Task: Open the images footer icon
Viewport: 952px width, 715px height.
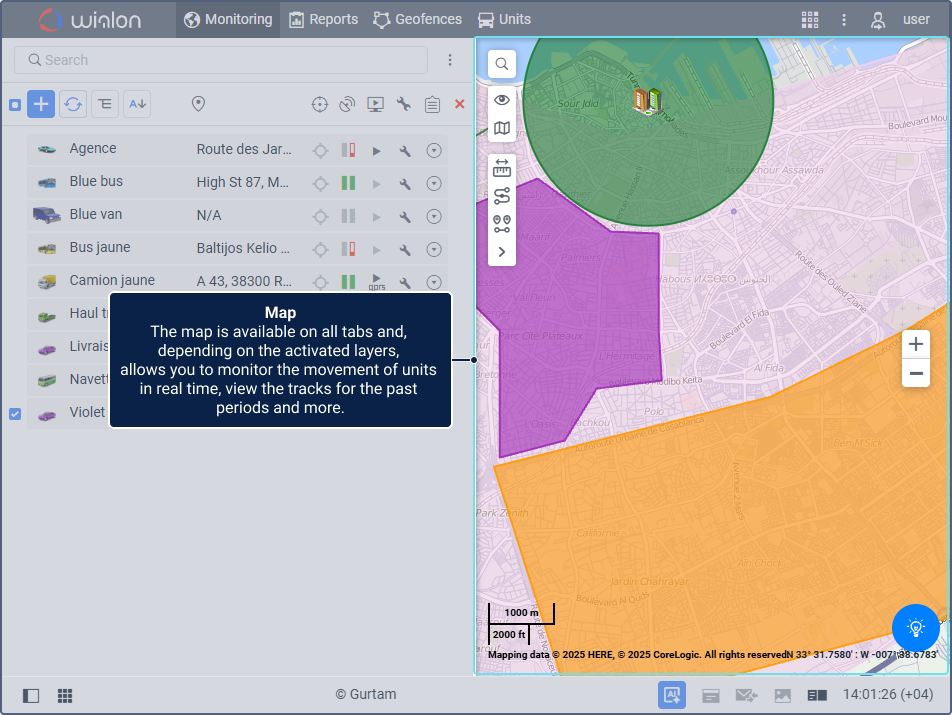Action: [783, 696]
